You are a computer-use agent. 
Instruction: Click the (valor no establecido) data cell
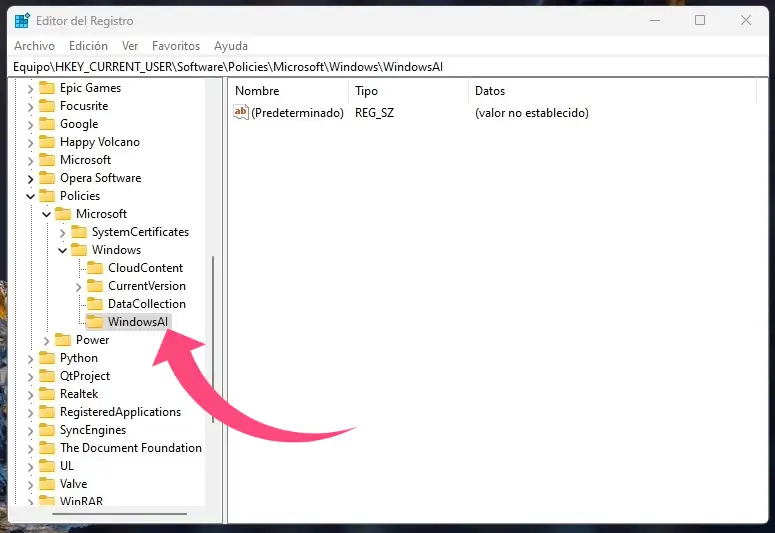(x=531, y=113)
